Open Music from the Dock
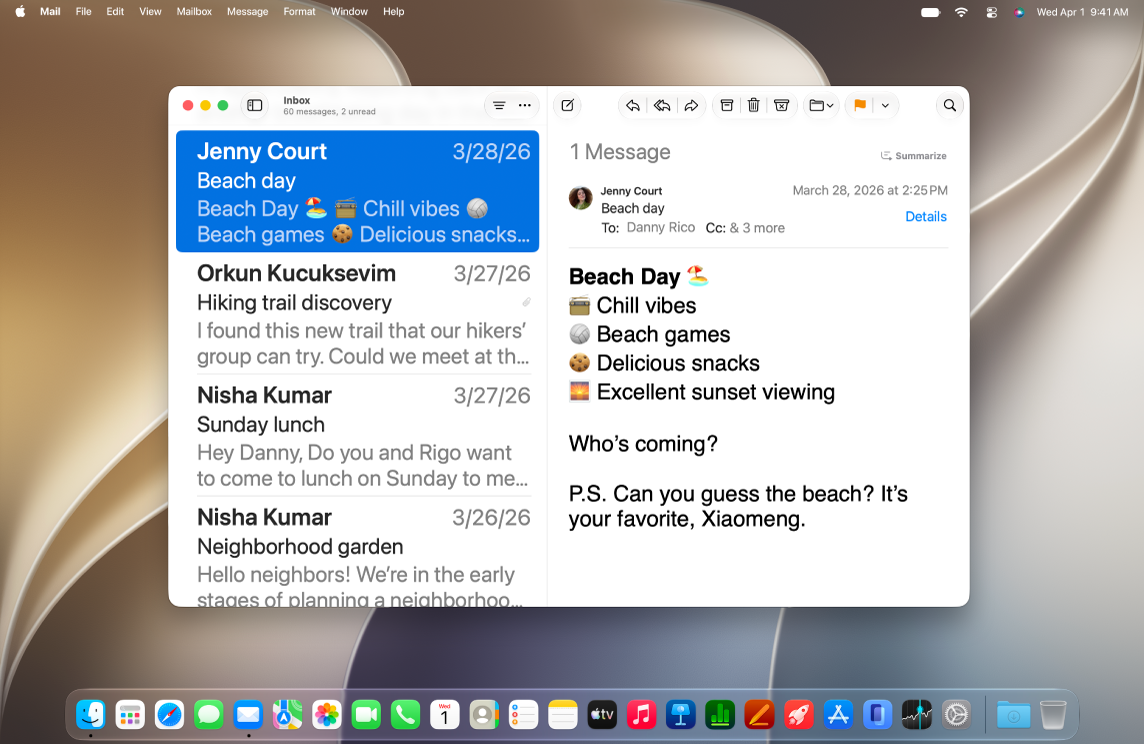 (x=642, y=714)
